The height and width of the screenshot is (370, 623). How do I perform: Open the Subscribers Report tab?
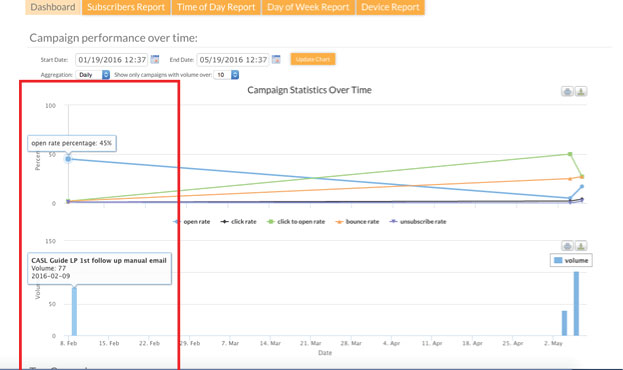(126, 7)
